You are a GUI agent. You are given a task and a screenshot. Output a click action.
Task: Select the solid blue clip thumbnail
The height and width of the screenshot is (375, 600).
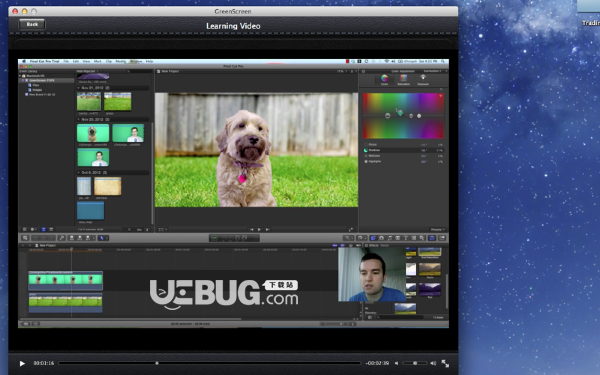pyautogui.click(x=91, y=210)
